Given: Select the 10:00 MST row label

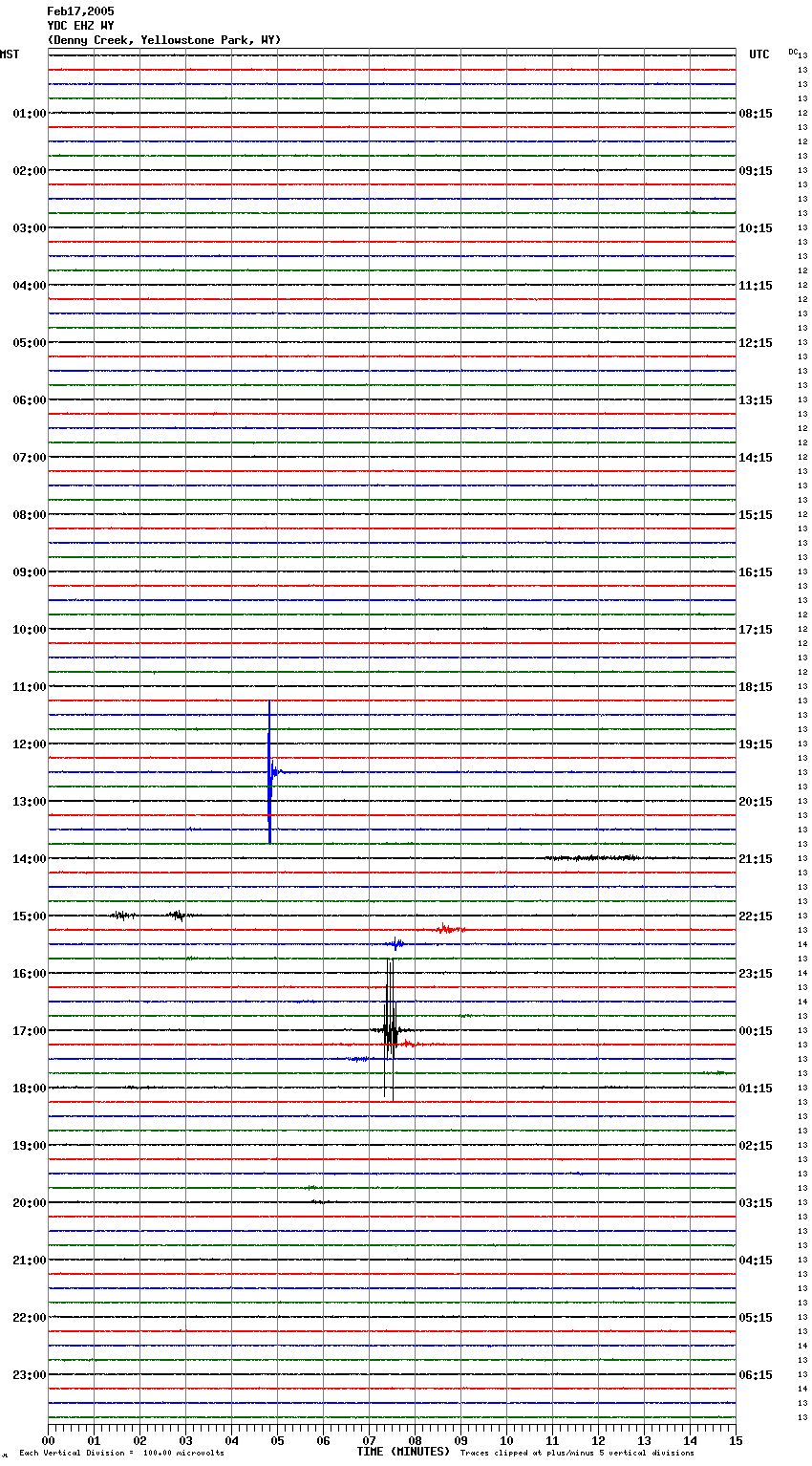Looking at the screenshot, I should tap(29, 630).
